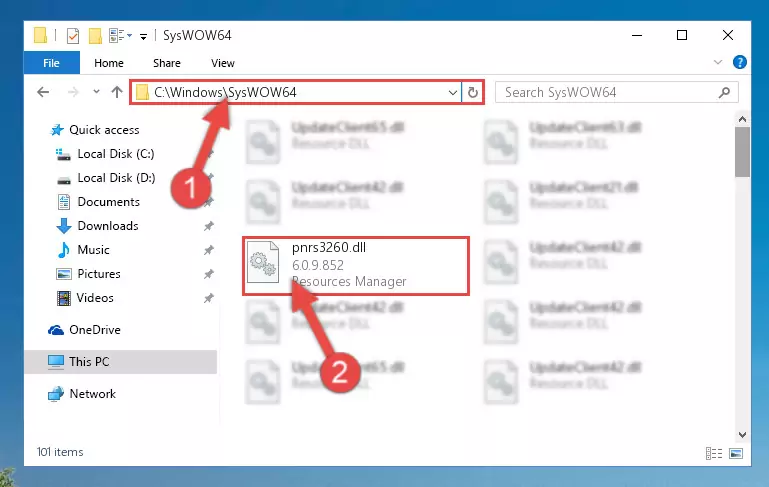Switch to the Home ribbon tab
Screen dimensions: 769x487
coord(109,63)
